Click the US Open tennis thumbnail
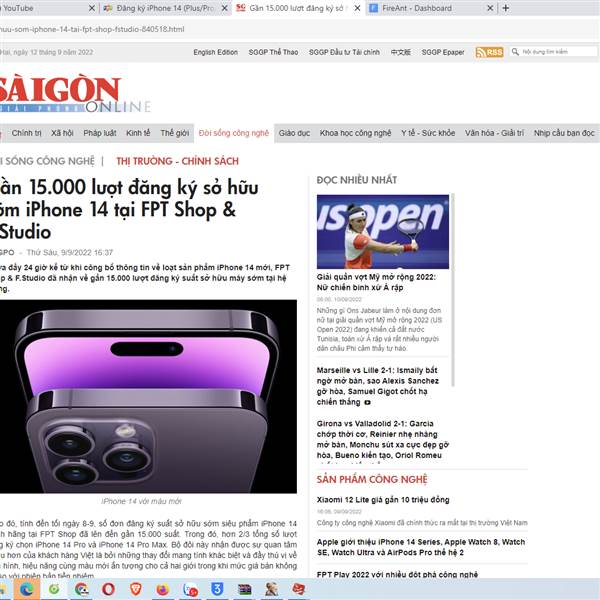 tap(383, 232)
